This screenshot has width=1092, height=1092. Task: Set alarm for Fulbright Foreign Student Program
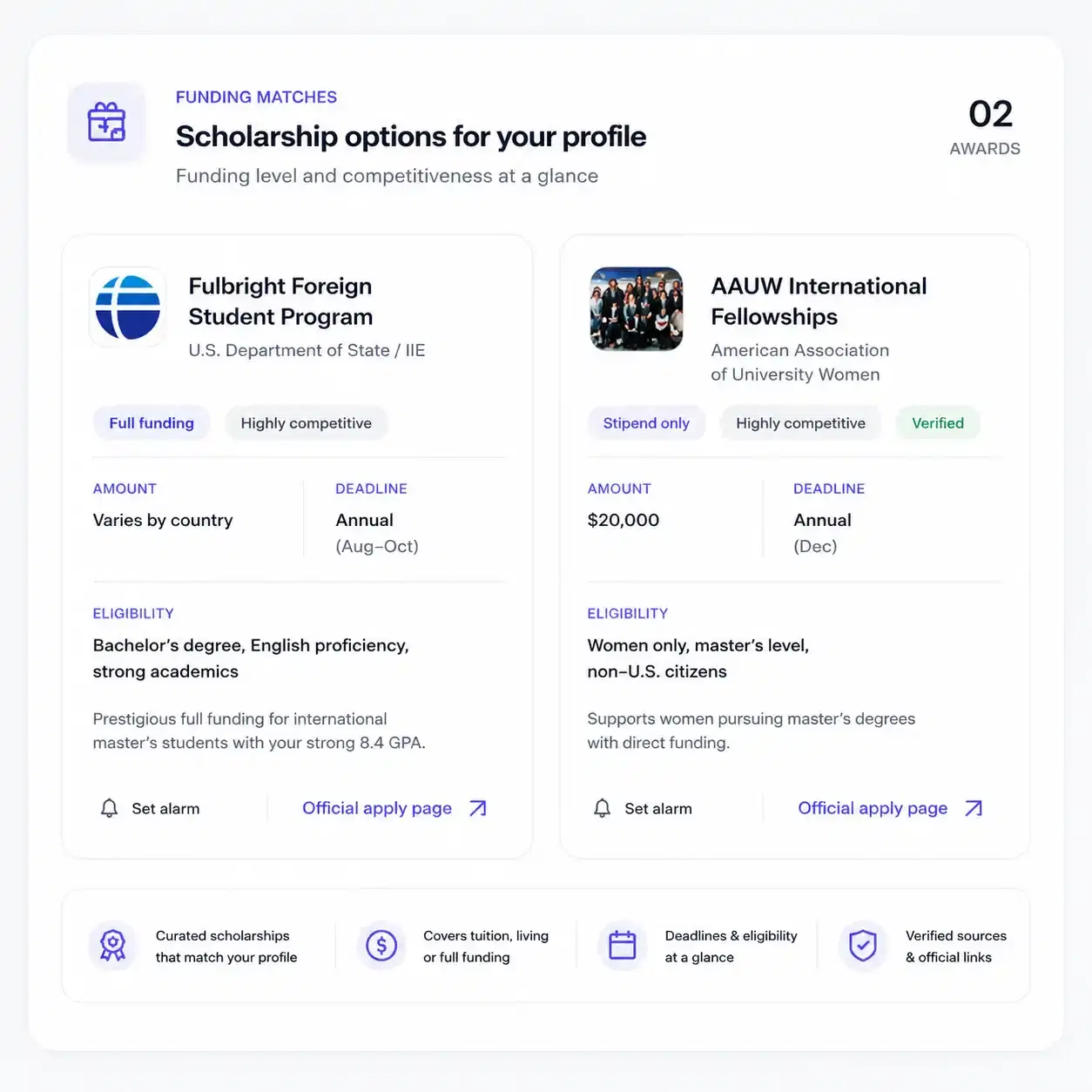pyautogui.click(x=151, y=808)
